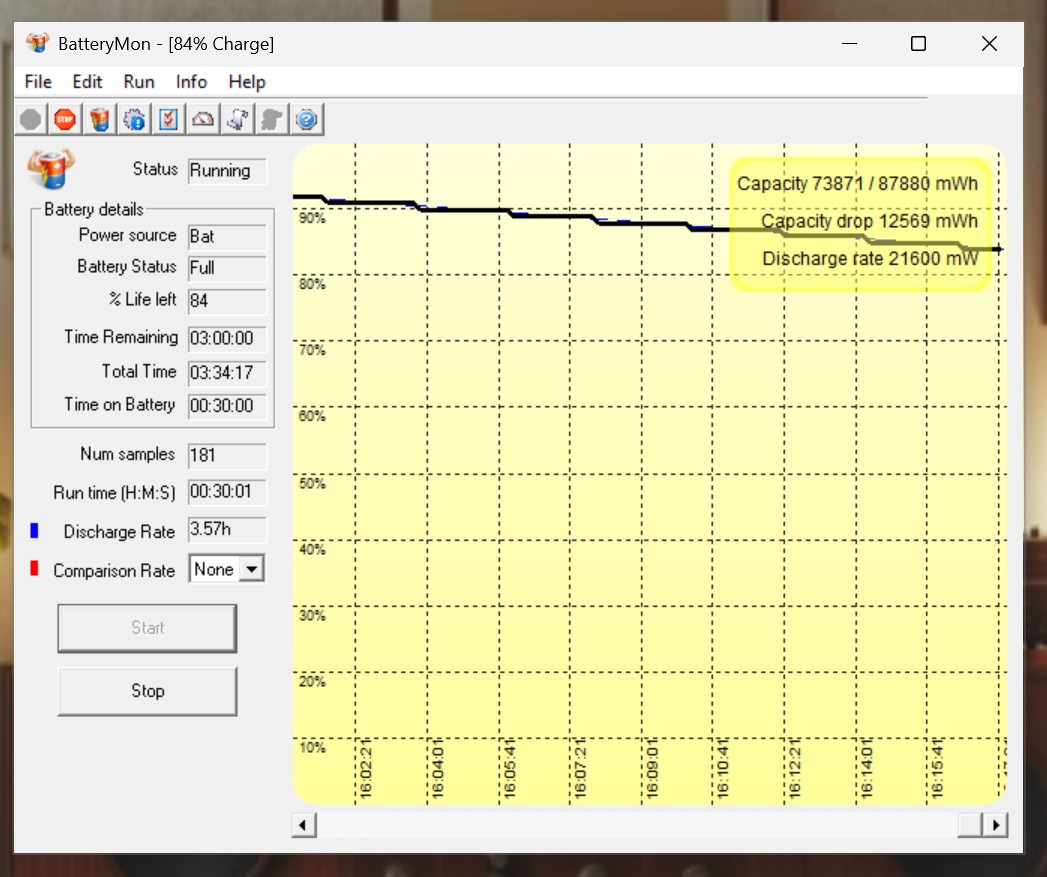Open the Info menu
1047x877 pixels.
(191, 81)
